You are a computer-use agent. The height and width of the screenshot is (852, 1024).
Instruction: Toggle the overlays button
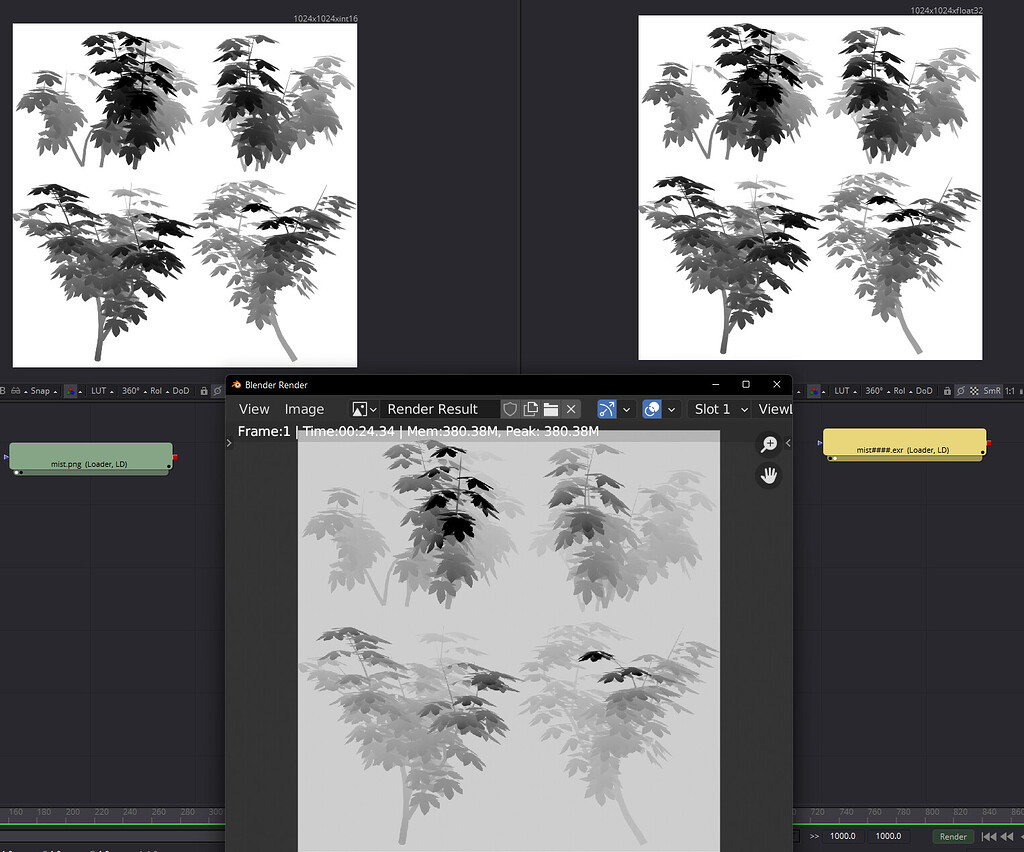point(652,409)
